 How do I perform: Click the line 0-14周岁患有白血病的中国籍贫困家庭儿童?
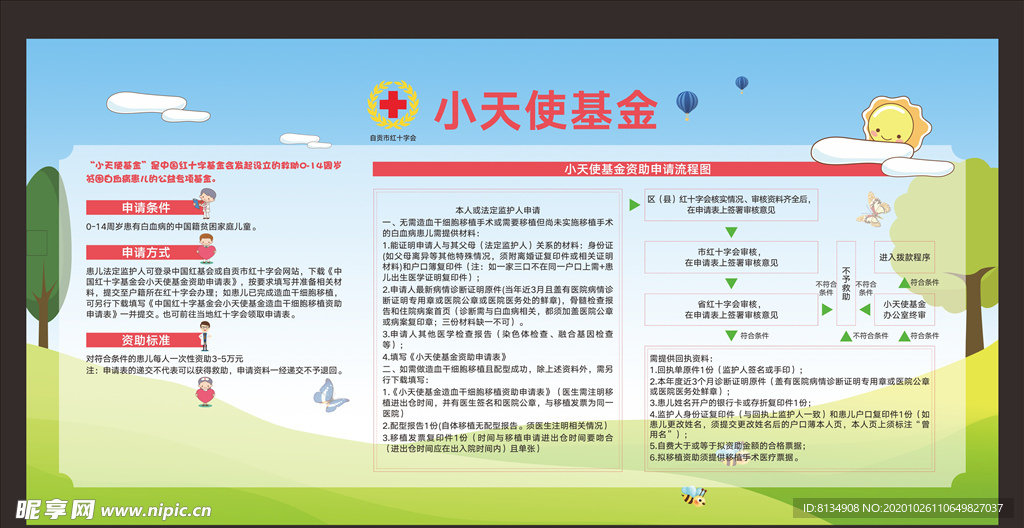[x=173, y=227]
